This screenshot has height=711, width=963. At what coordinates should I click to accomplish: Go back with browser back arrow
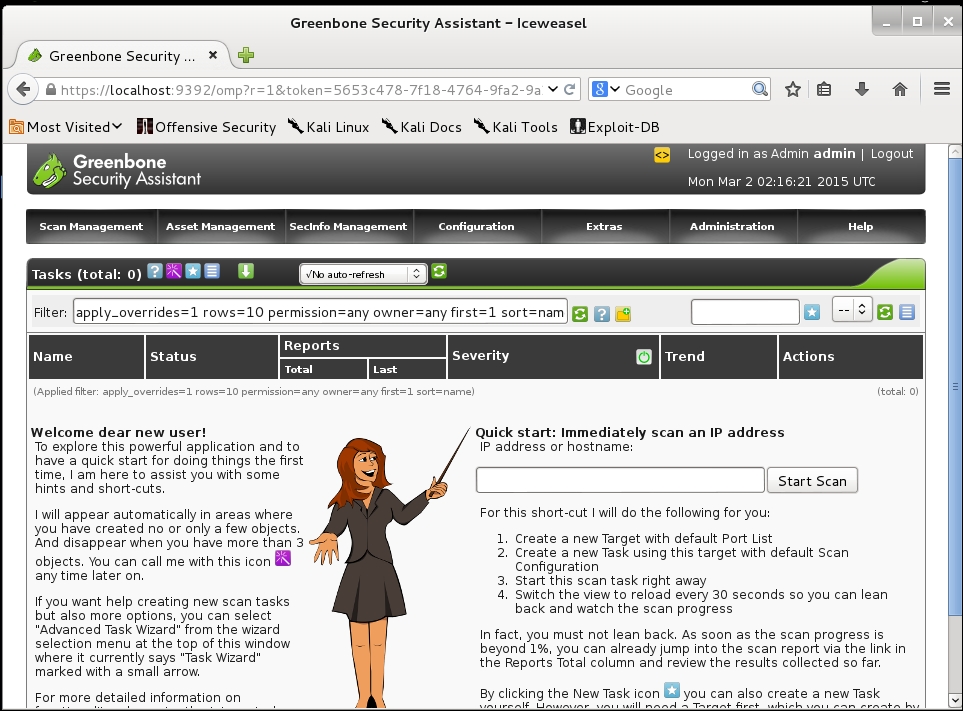point(23,90)
